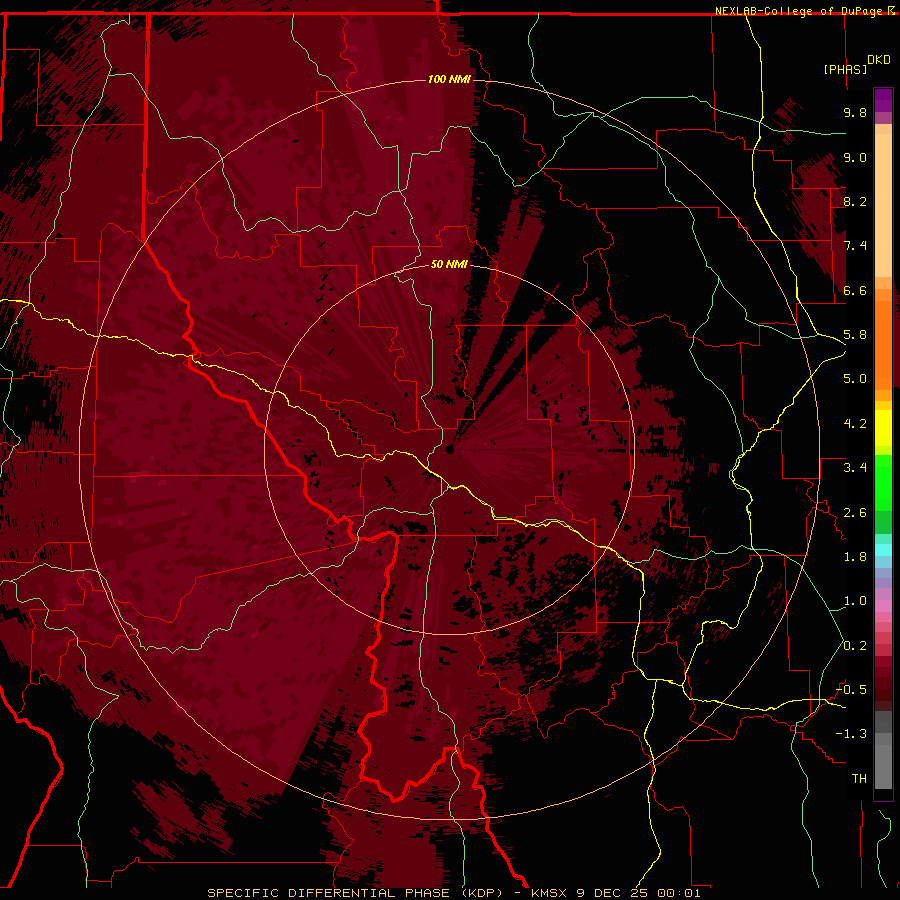Click the -0.5 value on the color scale
Image resolution: width=900 pixels, height=900 pixels.
coord(851,690)
